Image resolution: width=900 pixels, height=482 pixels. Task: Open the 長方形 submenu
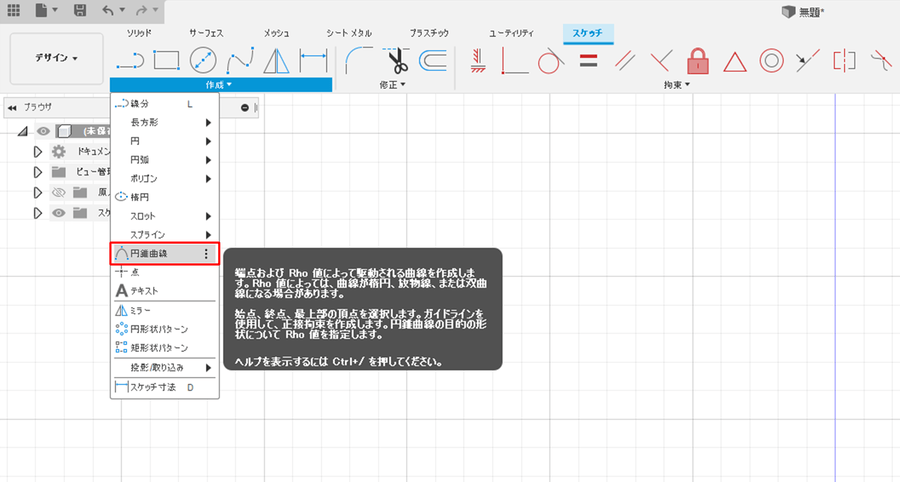pos(165,122)
